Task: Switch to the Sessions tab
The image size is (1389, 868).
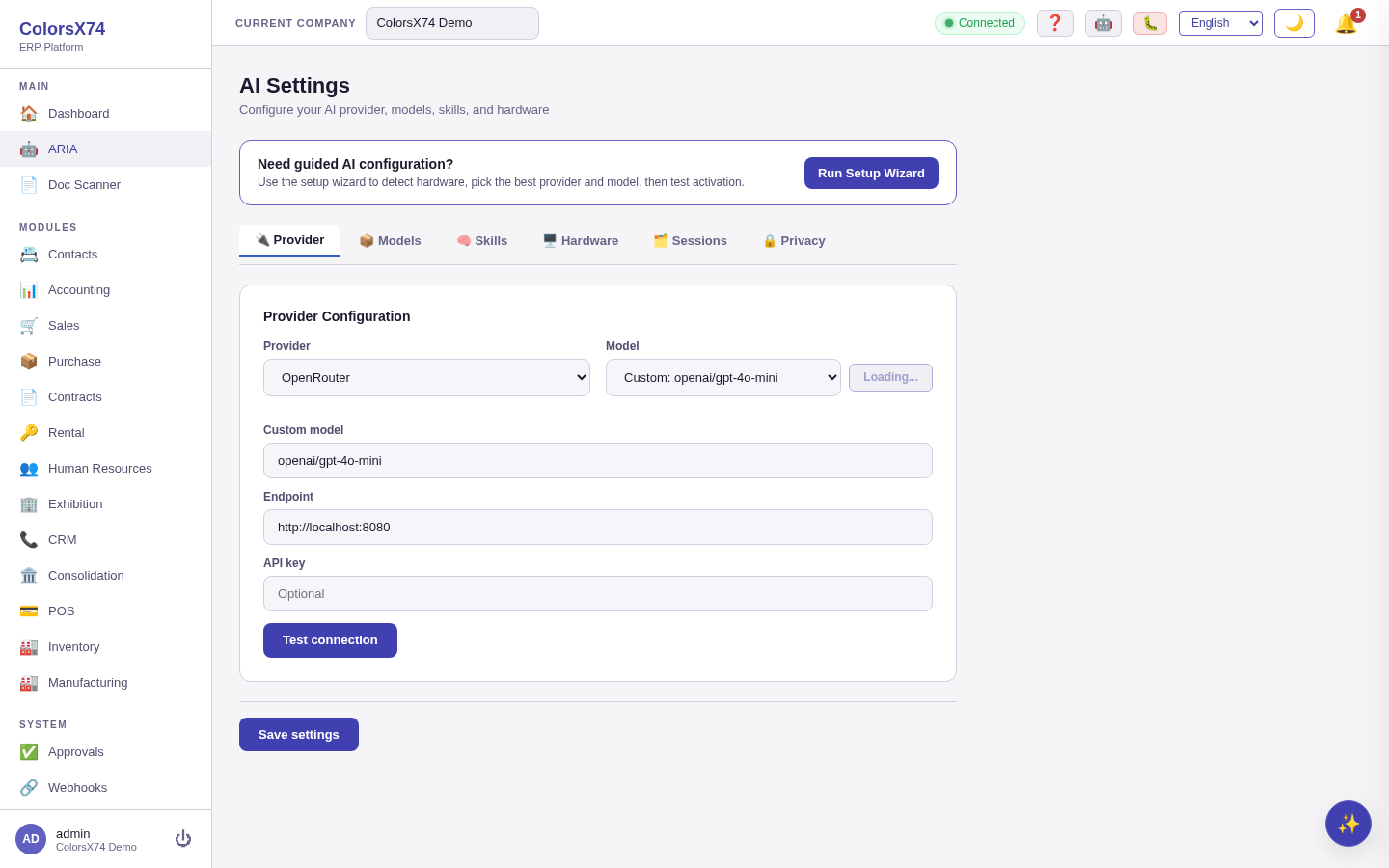Action: (690, 241)
